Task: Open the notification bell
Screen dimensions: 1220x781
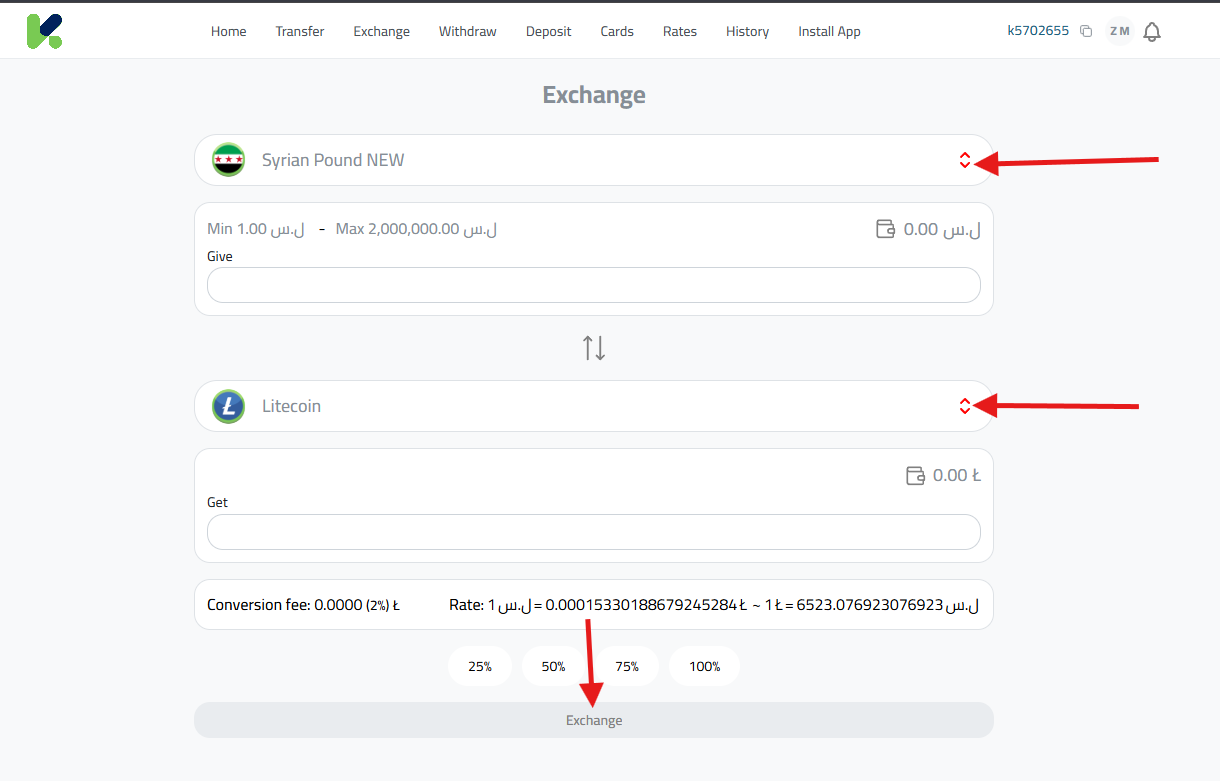Action: pyautogui.click(x=1151, y=31)
